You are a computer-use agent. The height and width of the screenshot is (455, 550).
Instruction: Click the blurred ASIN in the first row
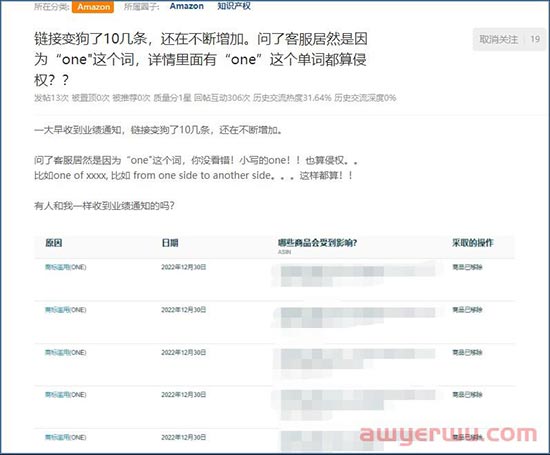[354, 275]
